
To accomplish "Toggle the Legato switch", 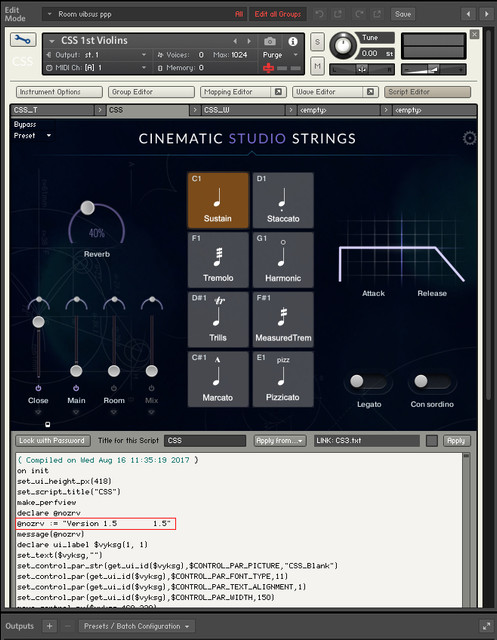I will pos(368,382).
